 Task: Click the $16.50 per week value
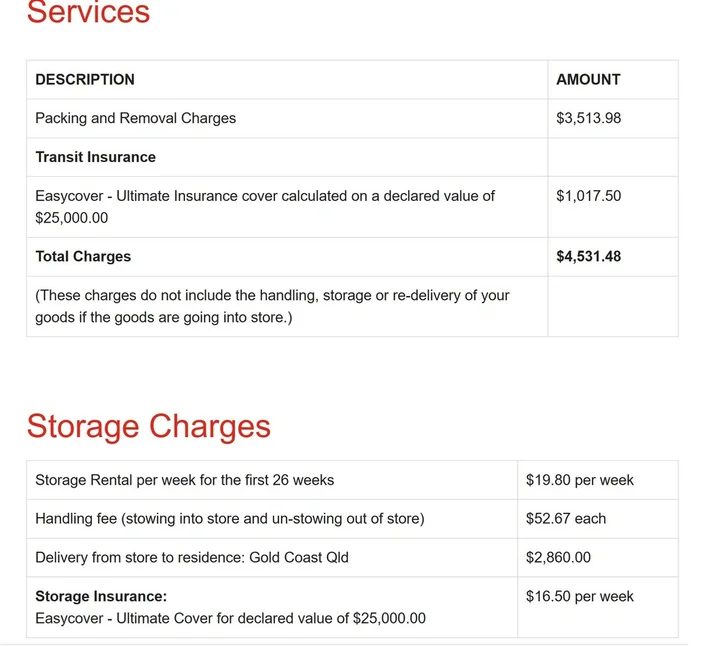click(579, 597)
